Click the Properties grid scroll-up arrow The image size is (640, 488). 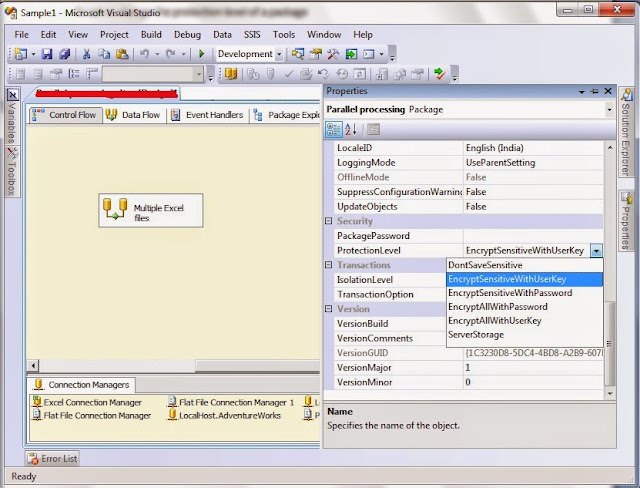coord(610,147)
